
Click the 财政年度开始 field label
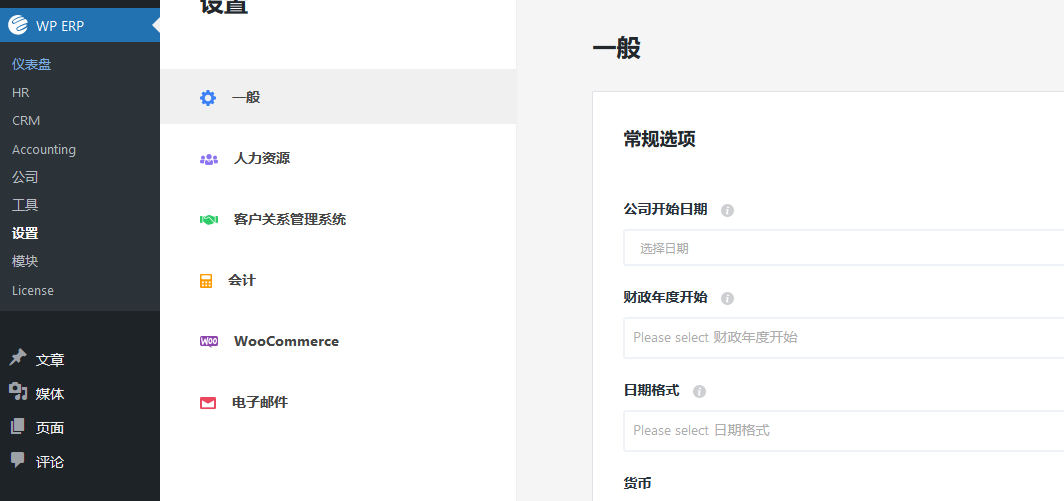(x=665, y=297)
